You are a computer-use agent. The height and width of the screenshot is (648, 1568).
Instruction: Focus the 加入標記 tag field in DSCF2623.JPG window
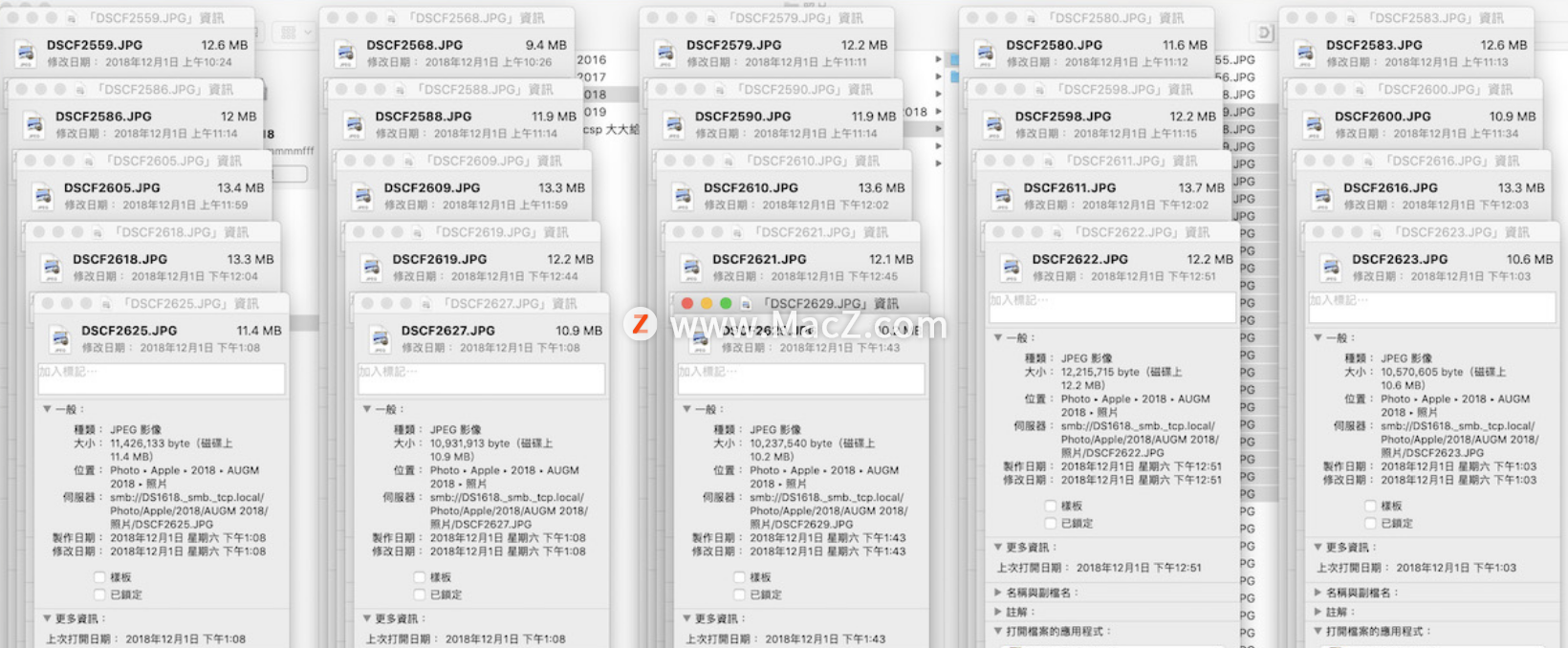(x=1431, y=307)
